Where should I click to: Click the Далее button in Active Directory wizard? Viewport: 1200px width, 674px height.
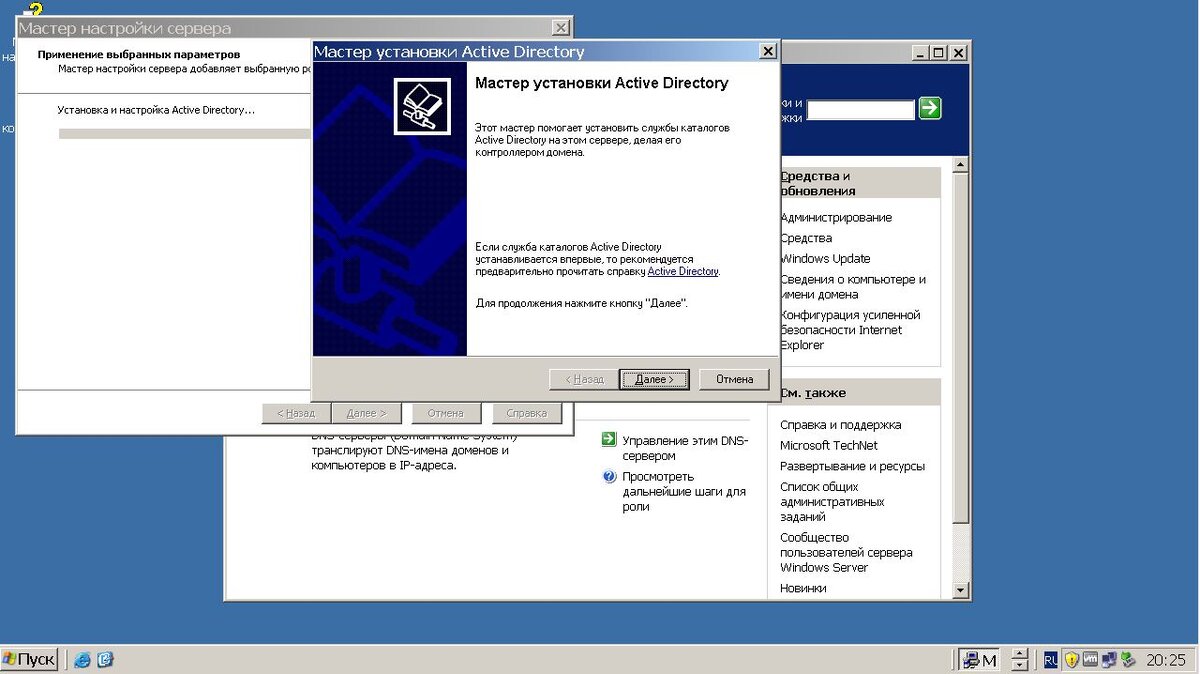click(x=654, y=379)
